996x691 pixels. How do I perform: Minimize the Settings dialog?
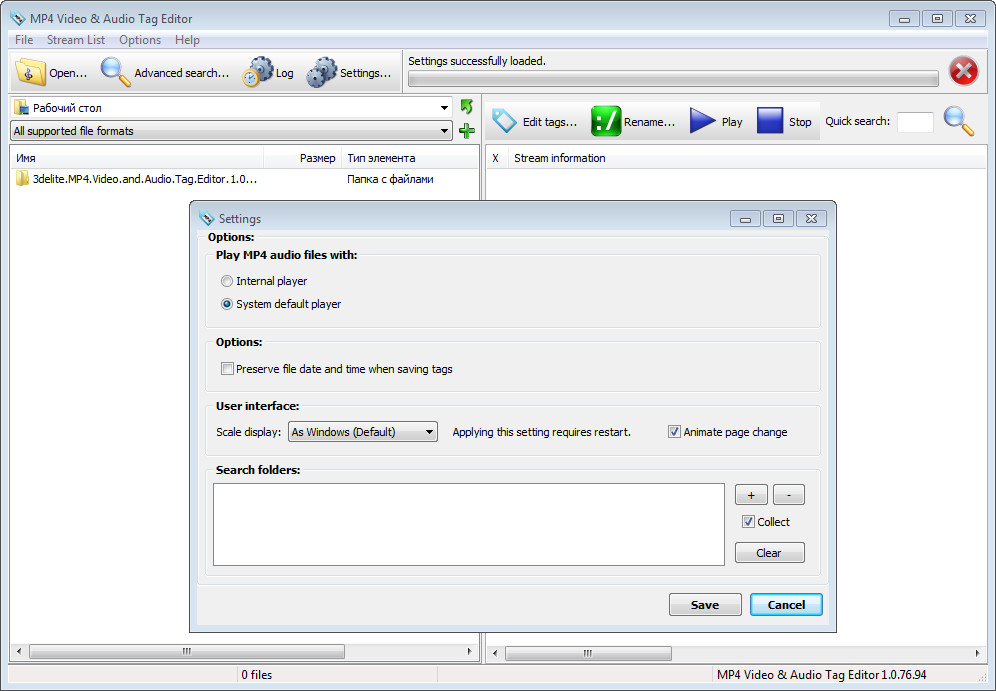[x=746, y=218]
